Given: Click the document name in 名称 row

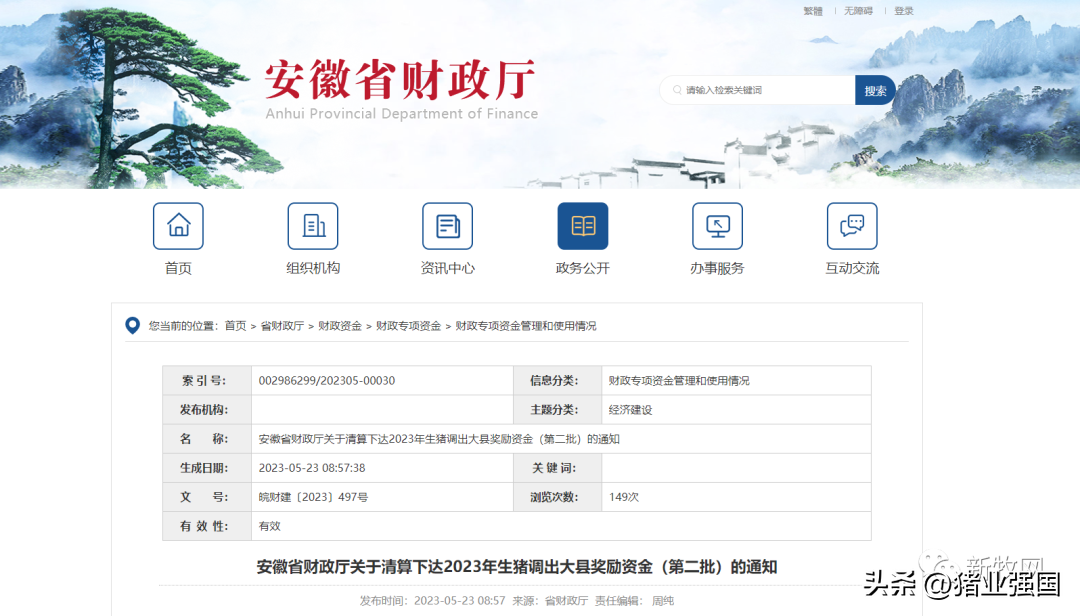Looking at the screenshot, I should [439, 439].
